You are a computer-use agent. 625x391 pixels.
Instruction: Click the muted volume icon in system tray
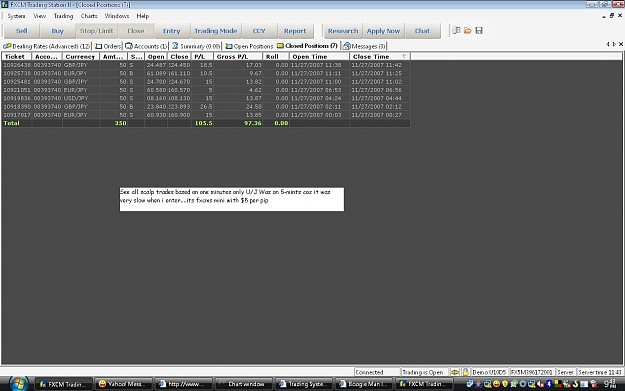pos(541,384)
